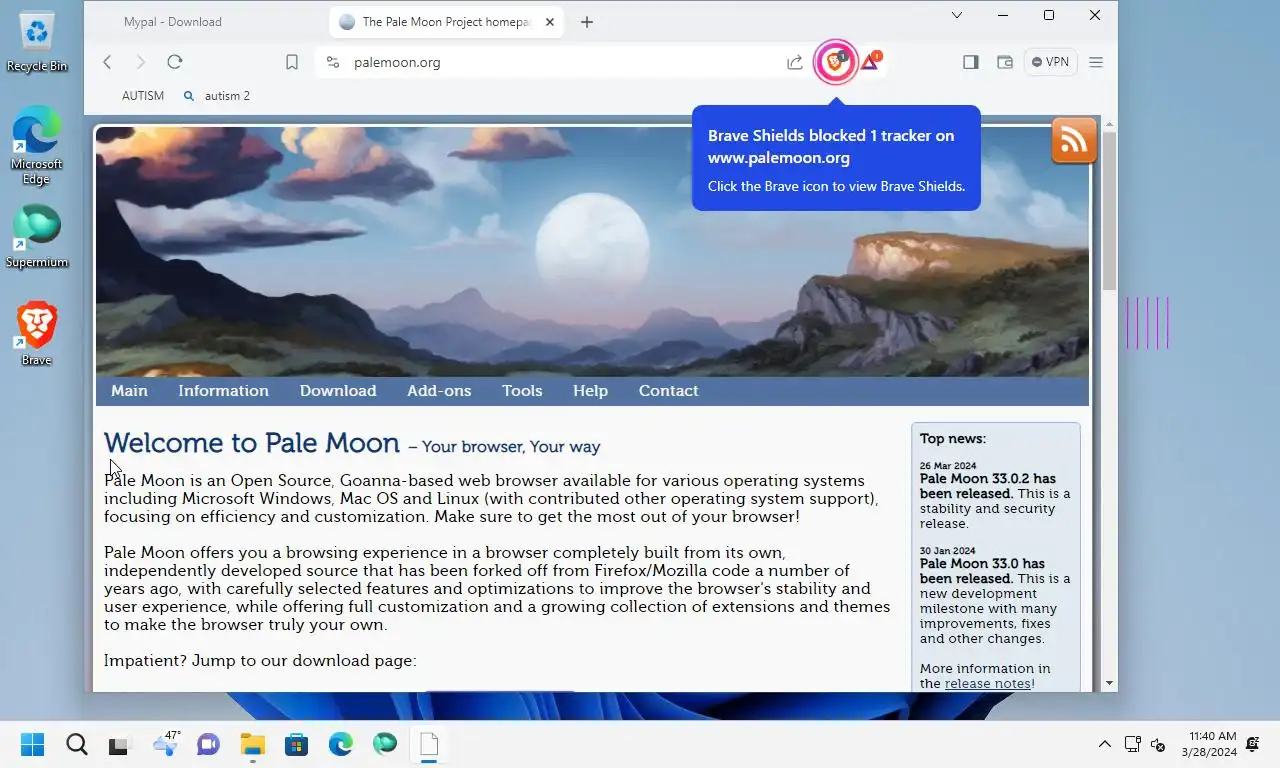
Task: Bookmark this page with the bookmark icon
Action: coord(292,62)
